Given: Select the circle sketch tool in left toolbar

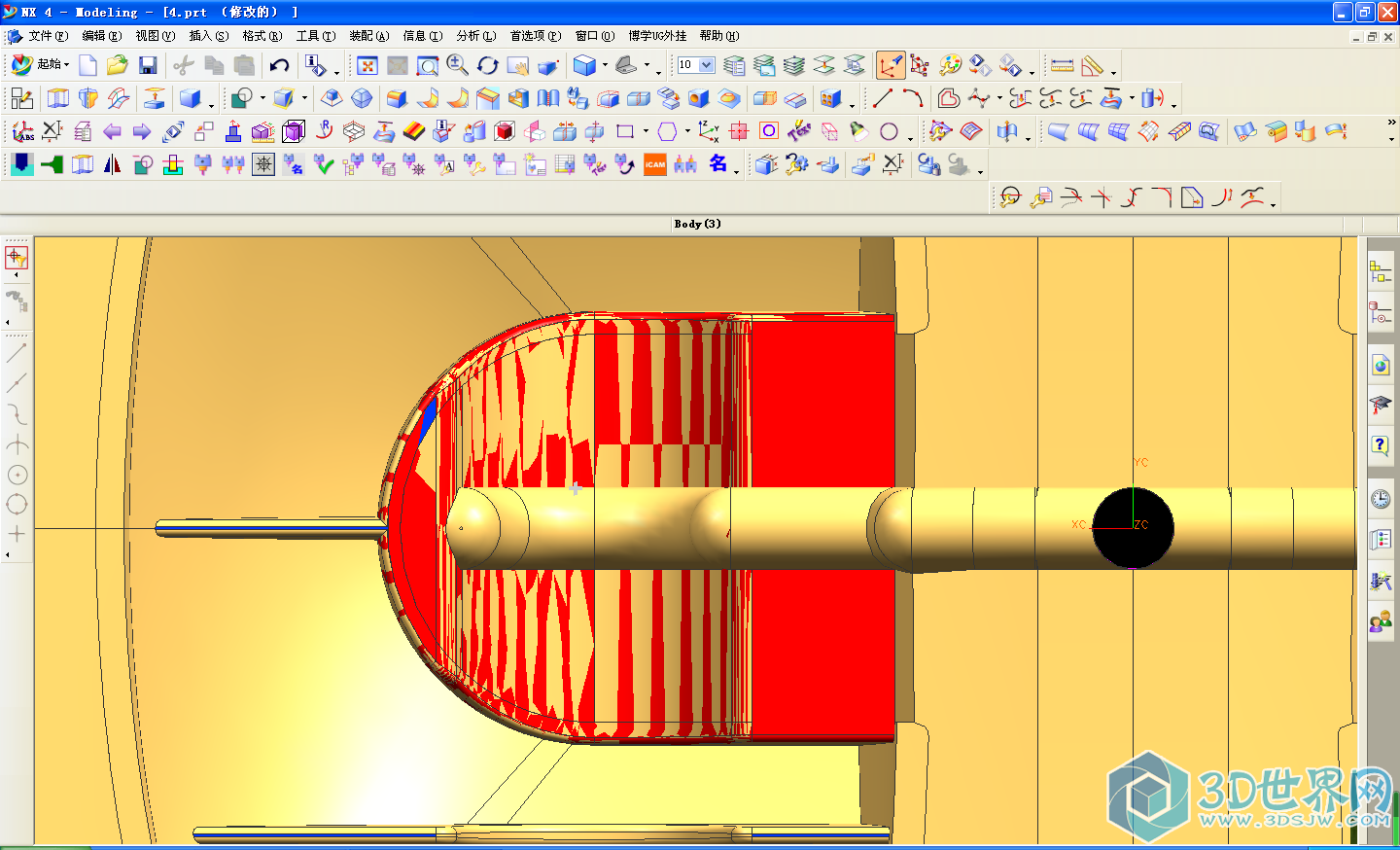Looking at the screenshot, I should coord(17,475).
